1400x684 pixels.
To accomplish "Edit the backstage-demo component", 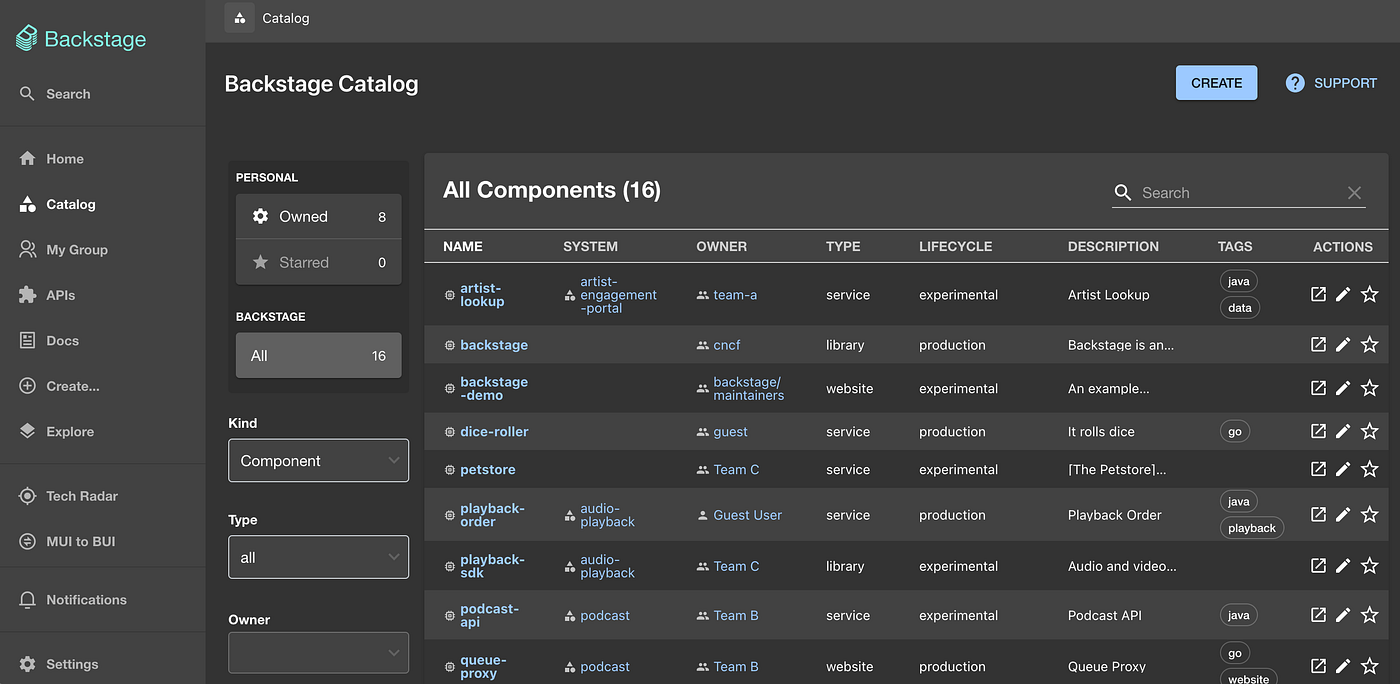I will coord(1343,388).
